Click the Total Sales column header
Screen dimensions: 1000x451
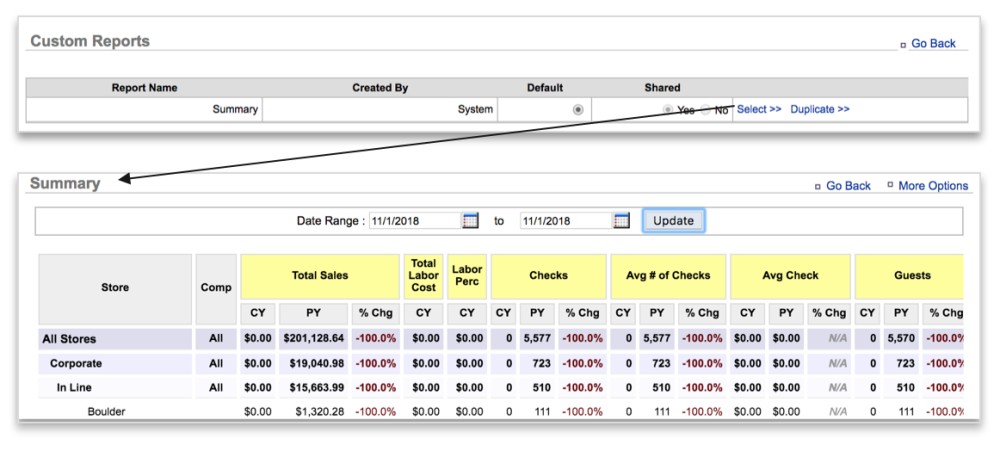pyautogui.click(x=319, y=275)
